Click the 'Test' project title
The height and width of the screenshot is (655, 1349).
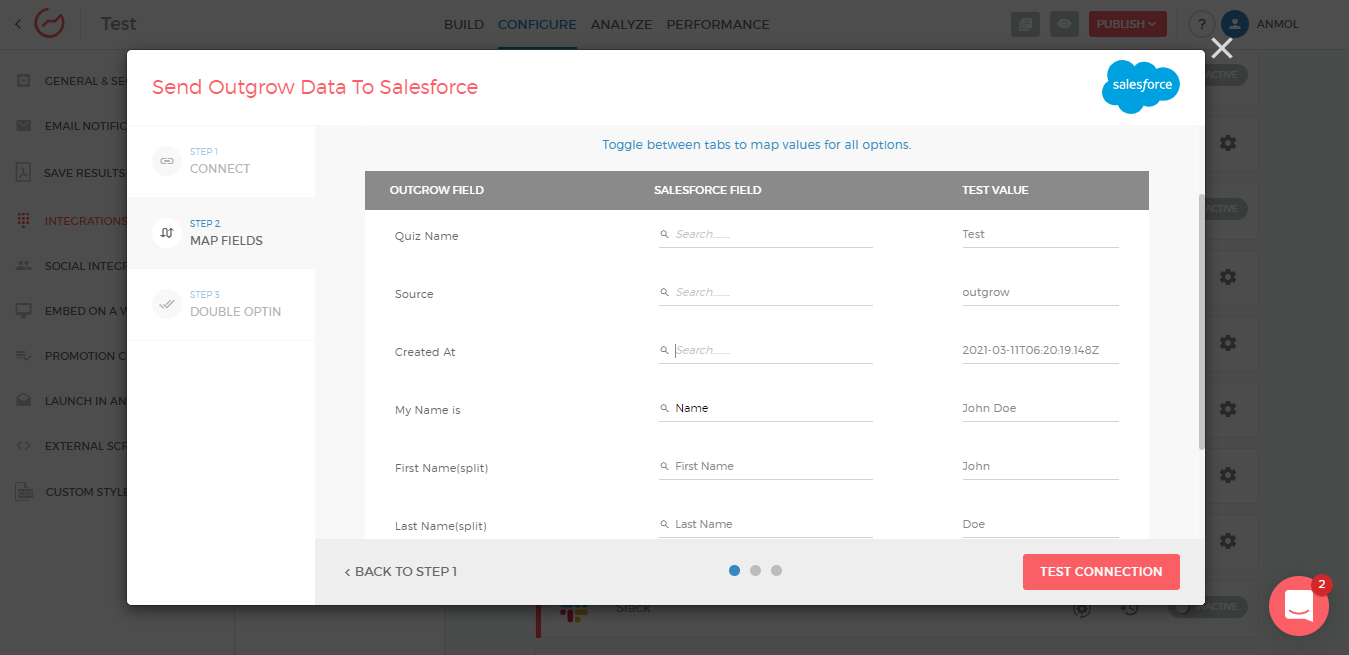click(x=118, y=24)
